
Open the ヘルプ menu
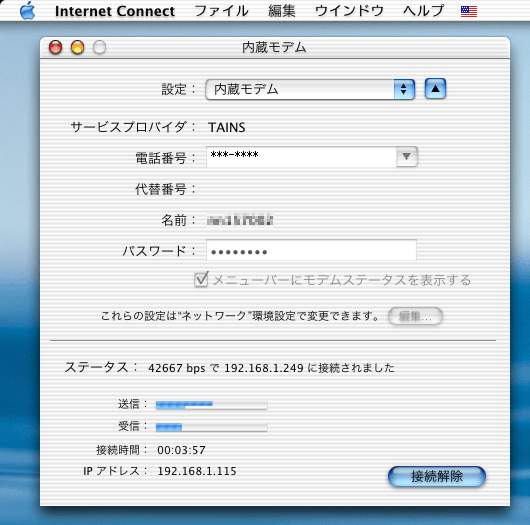pos(423,11)
